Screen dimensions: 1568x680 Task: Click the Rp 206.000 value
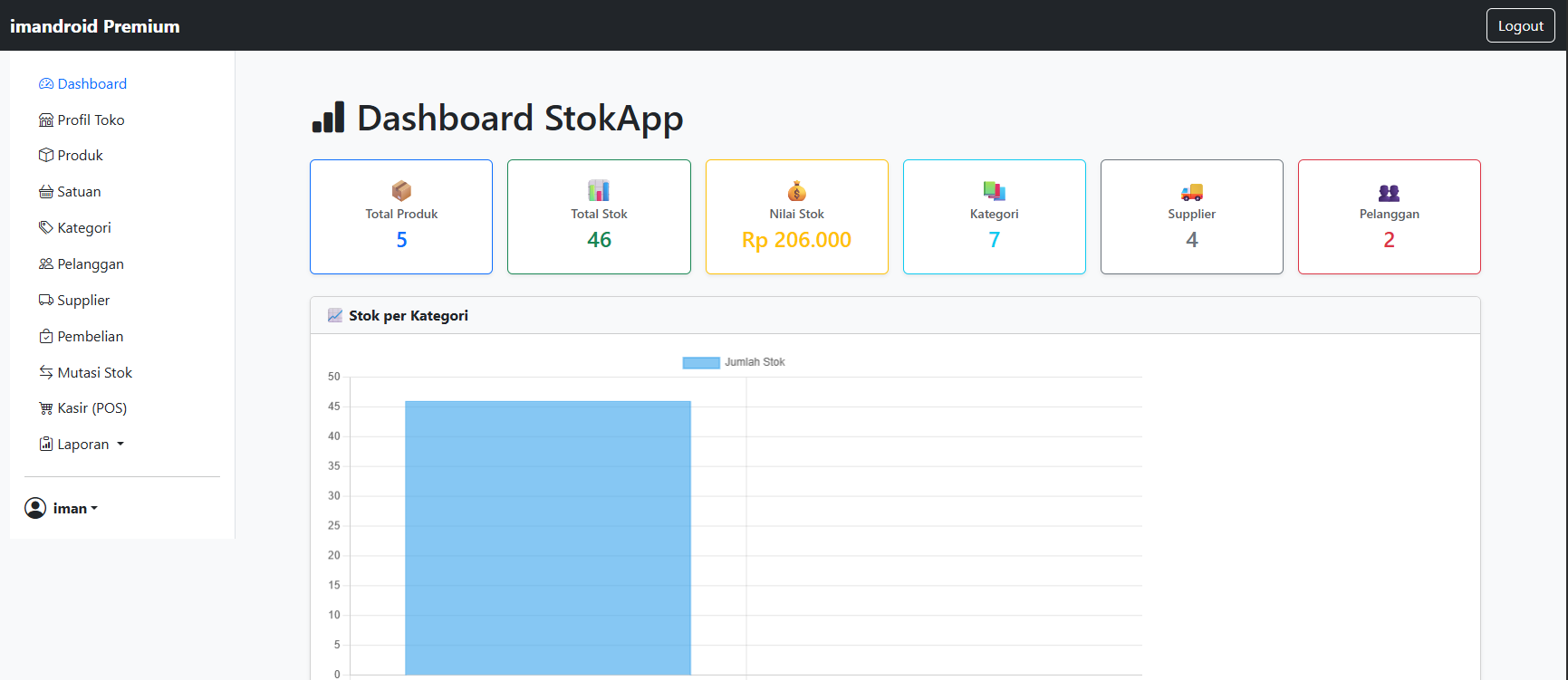tap(796, 240)
